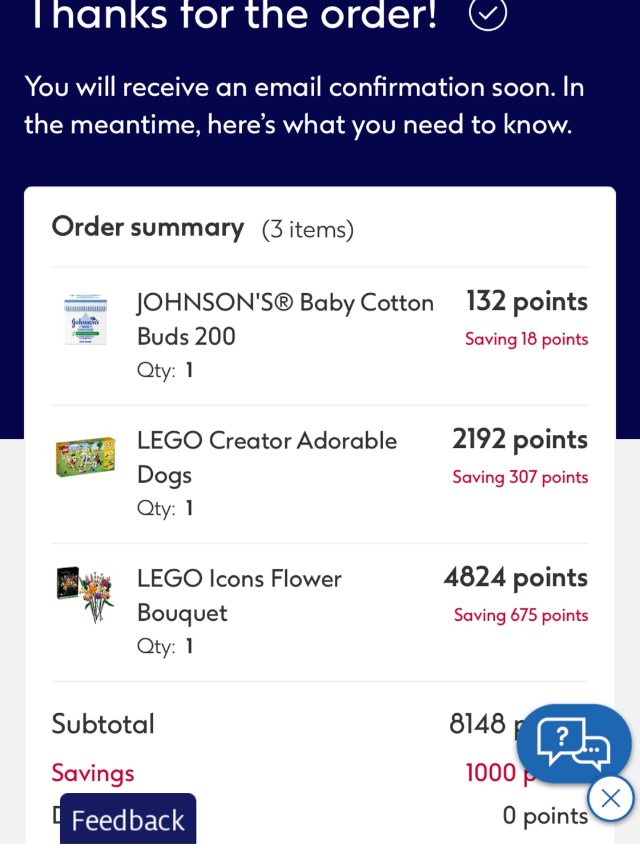Click the Saving 307 points text
This screenshot has width=640, height=853.
[520, 477]
